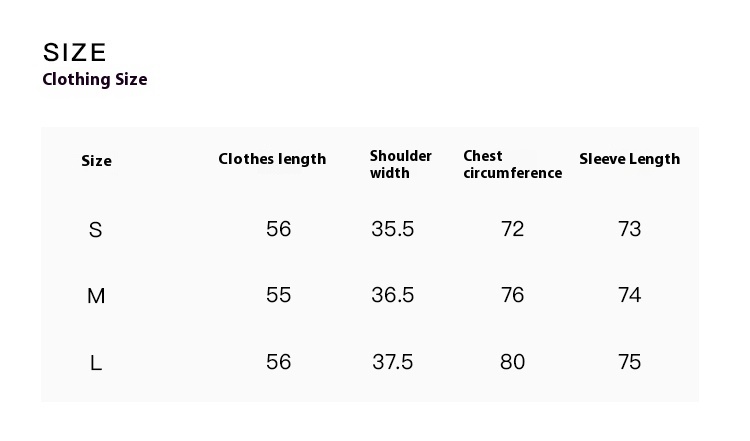Select the Size column header
Image resolution: width=750 pixels, height=441 pixels.
(96, 161)
